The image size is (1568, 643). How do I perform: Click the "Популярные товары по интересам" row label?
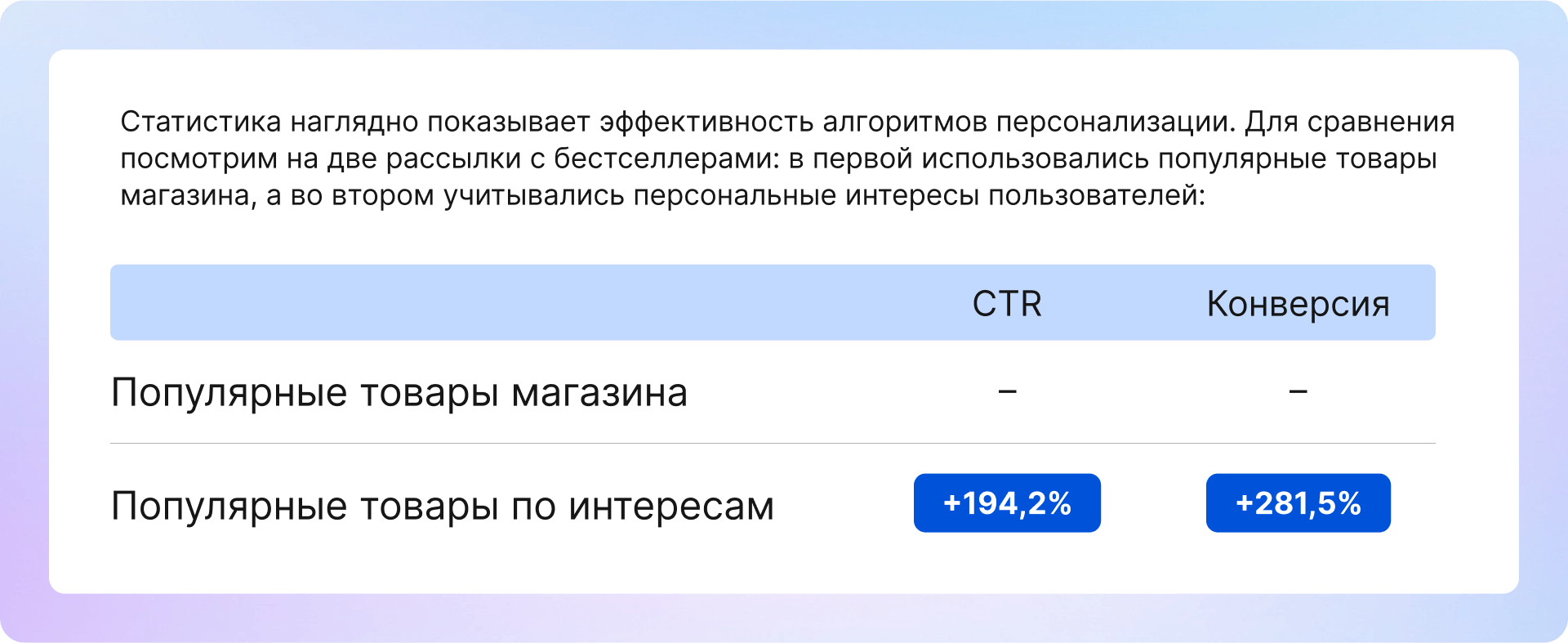442,506
